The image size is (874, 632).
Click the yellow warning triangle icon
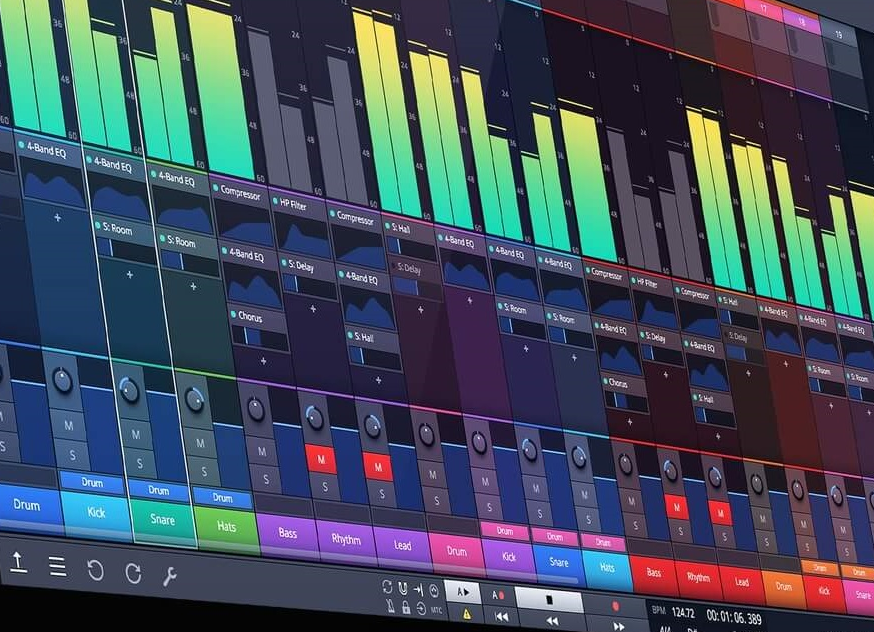[x=466, y=615]
